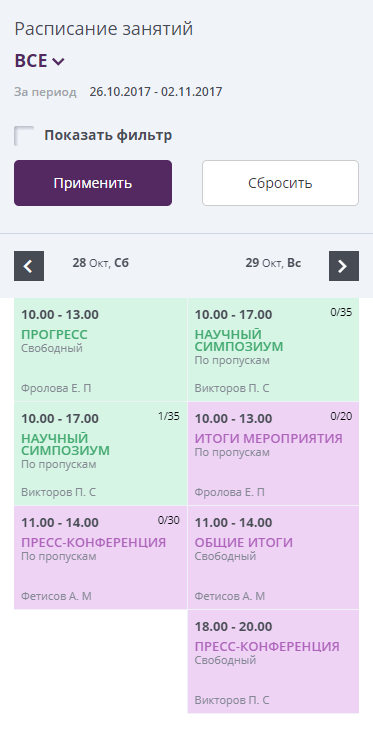Click the chevron next to ВСЕ
The width and height of the screenshot is (373, 737).
point(58,61)
